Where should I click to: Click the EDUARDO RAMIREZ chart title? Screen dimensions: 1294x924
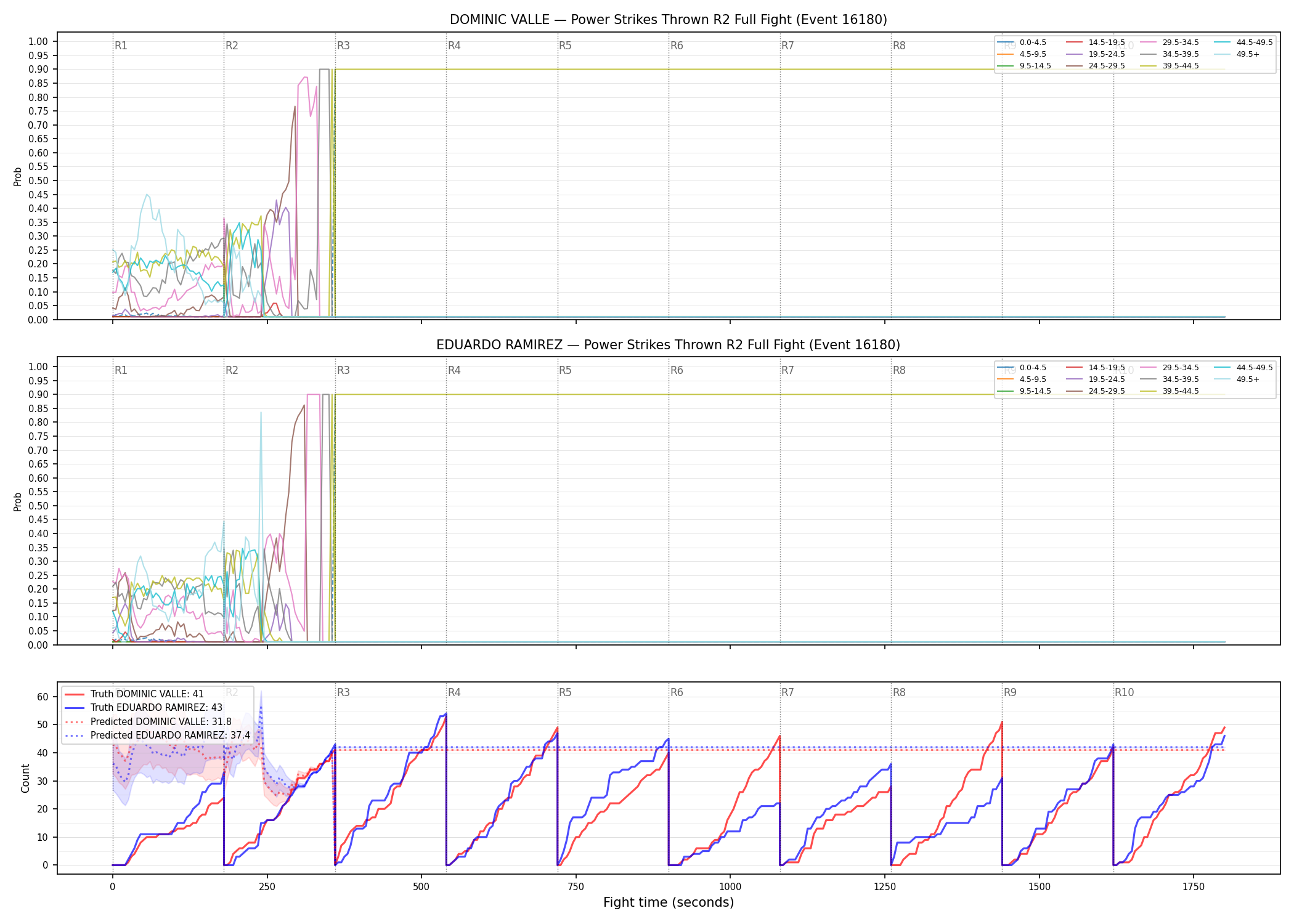pos(669,345)
